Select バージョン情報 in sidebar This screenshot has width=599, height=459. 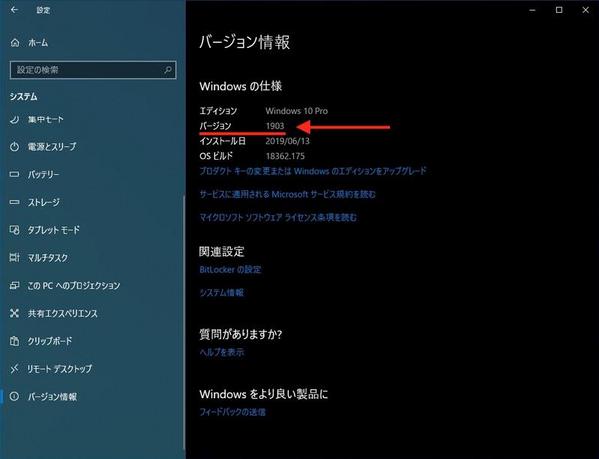click(x=43, y=397)
